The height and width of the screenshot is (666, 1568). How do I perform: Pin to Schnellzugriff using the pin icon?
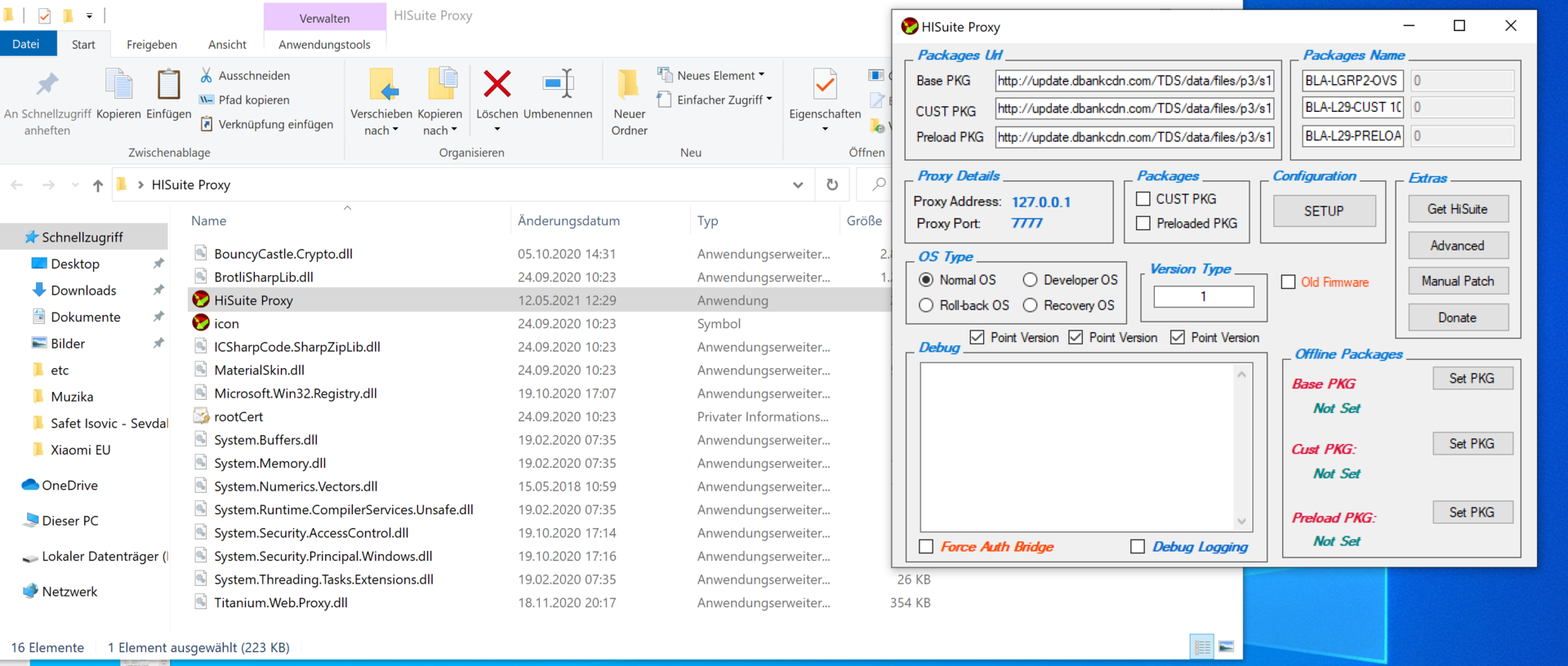[47, 85]
